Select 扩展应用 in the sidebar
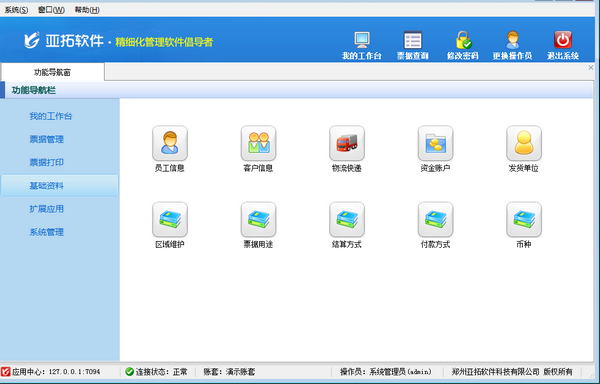The image size is (600, 384). pos(46,209)
